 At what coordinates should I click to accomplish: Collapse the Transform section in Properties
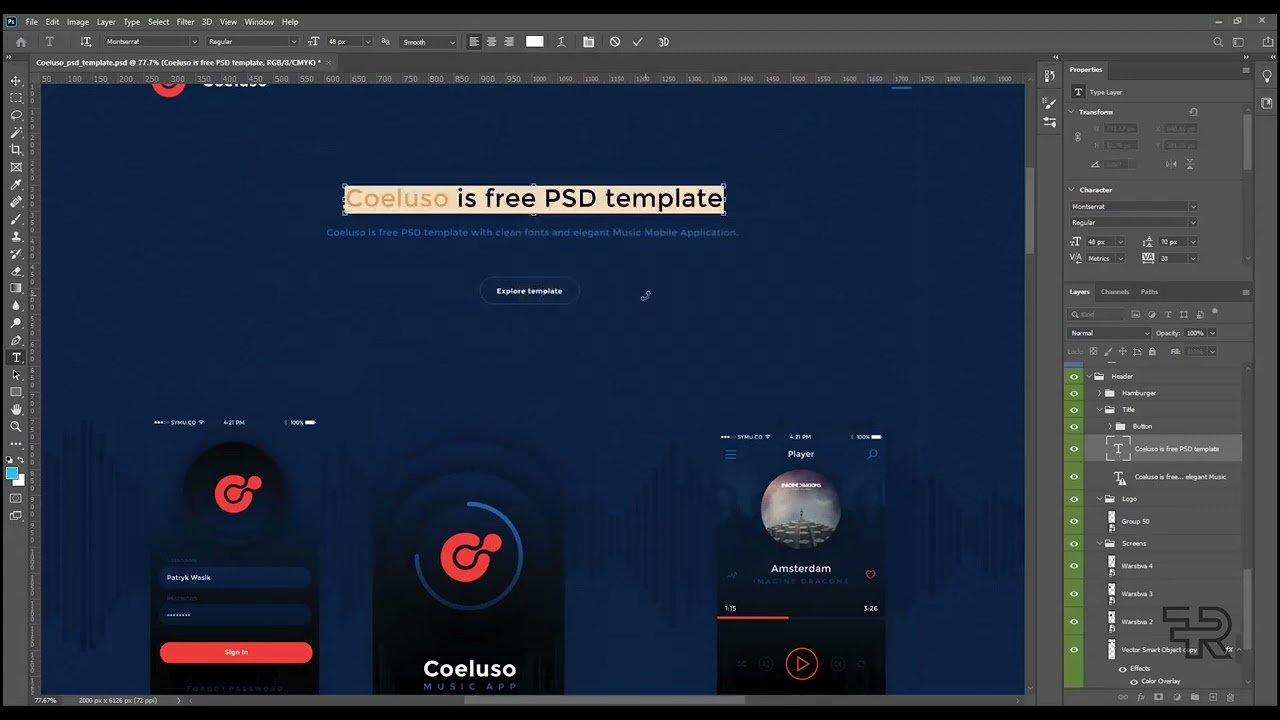[1072, 112]
